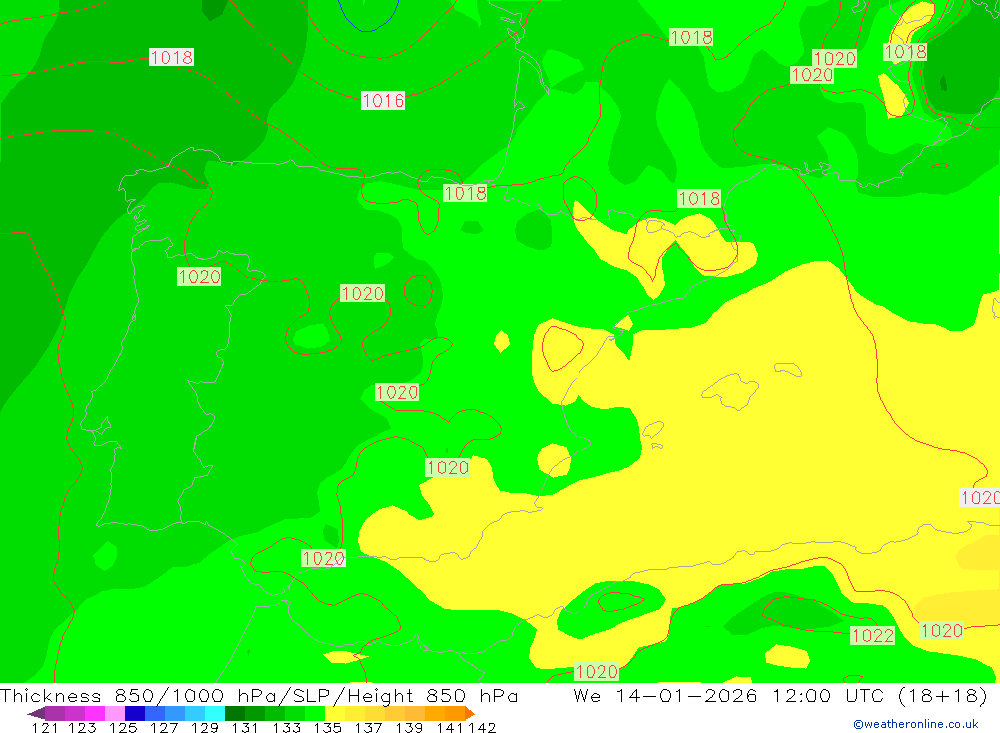
Task: Click legend value 142
Action: (x=482, y=728)
